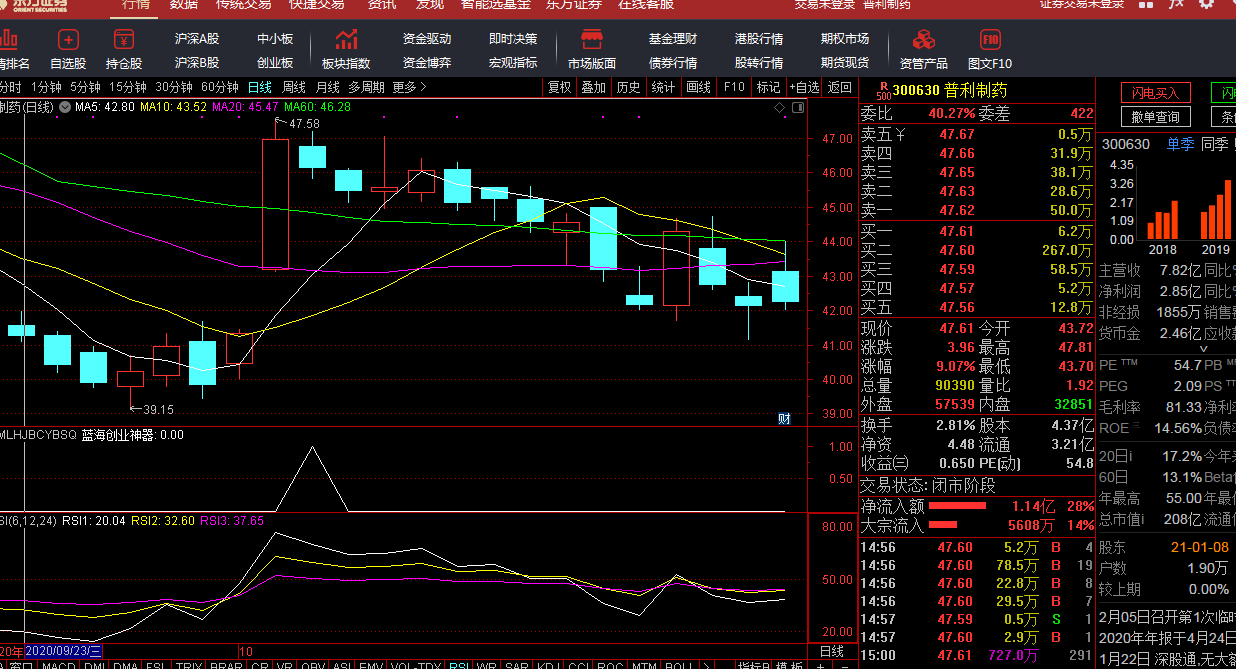
Task: Open 传统交易 menu in top bar
Action: (243, 4)
